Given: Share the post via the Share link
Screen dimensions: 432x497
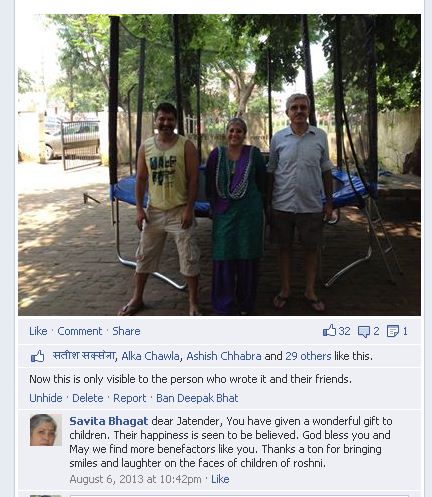Looking at the screenshot, I should tap(126, 331).
